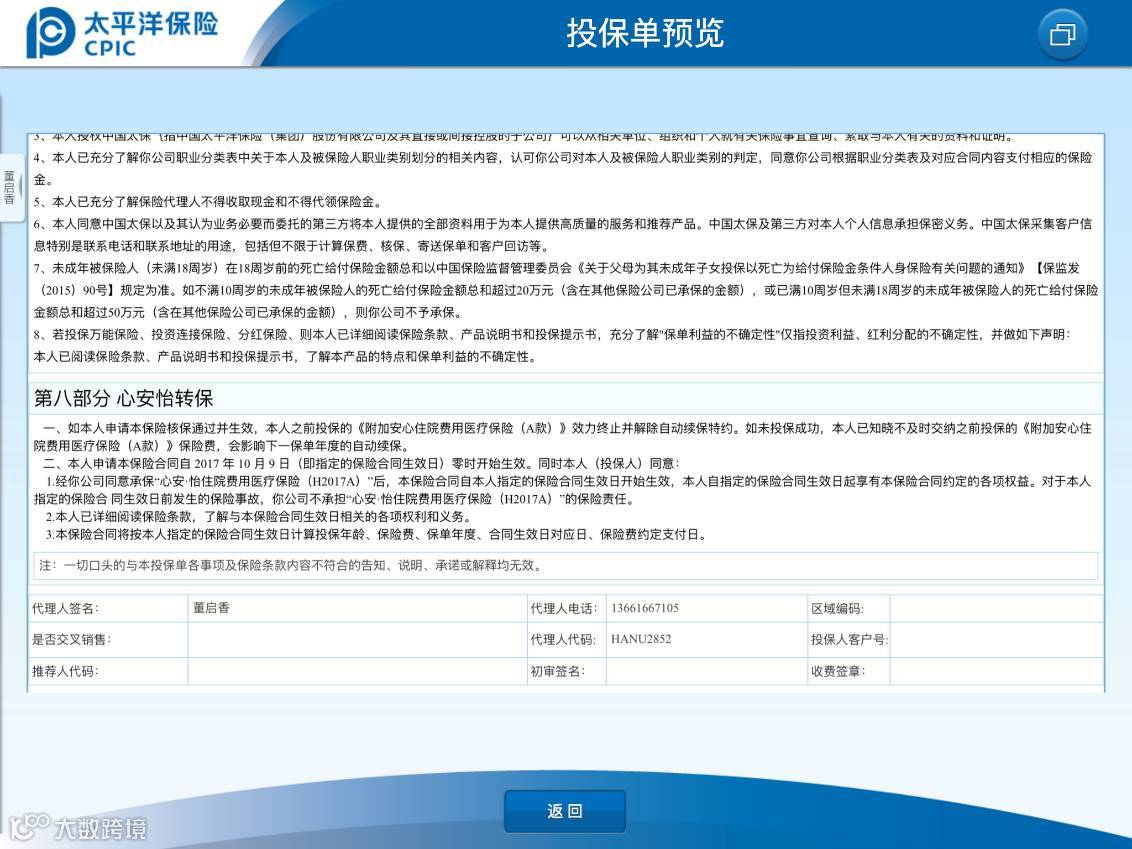
Task: Click clause 5 about 保险代理人不得收取现金
Action: 209,202
